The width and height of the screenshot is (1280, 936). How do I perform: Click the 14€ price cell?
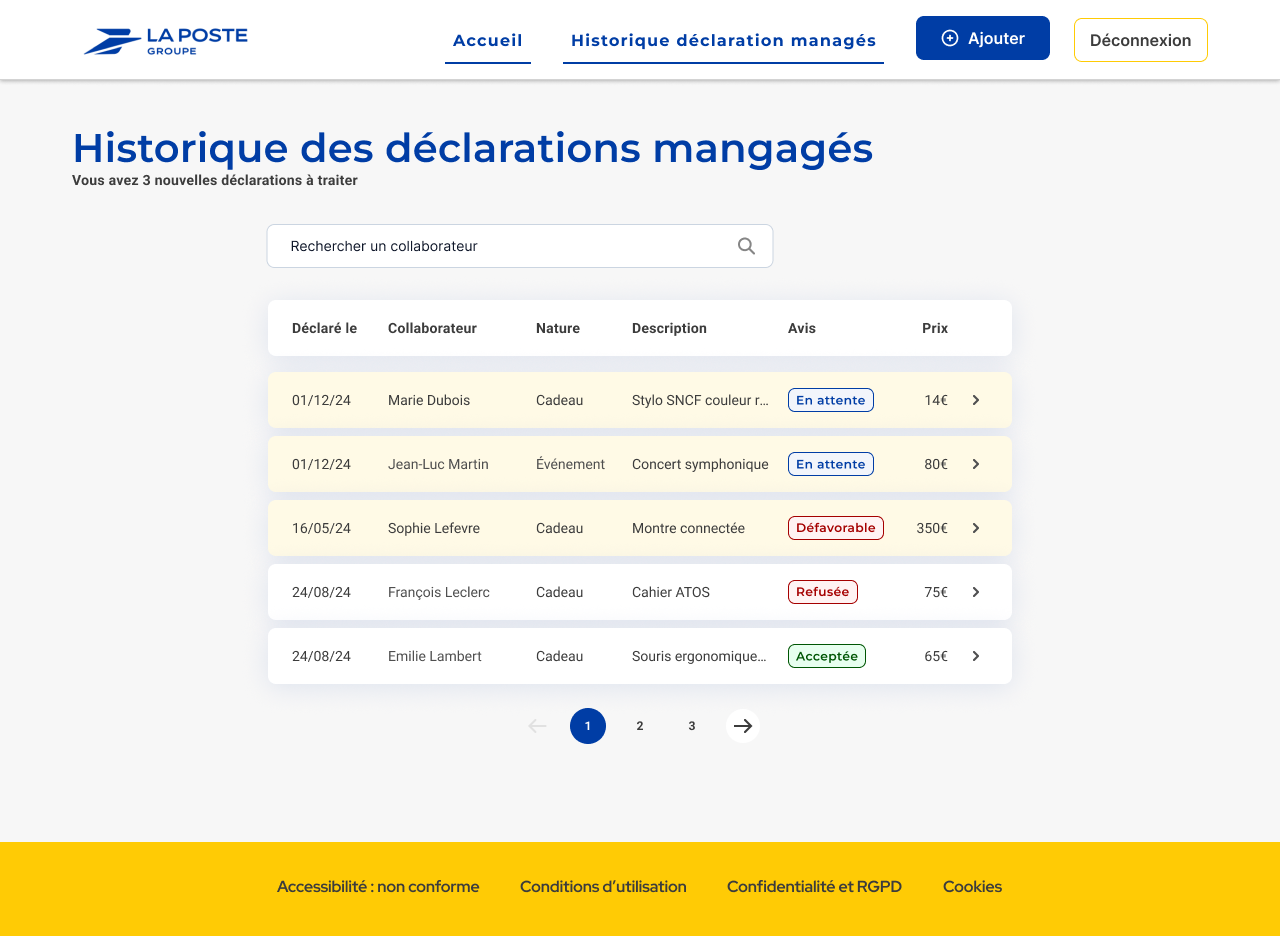point(936,400)
